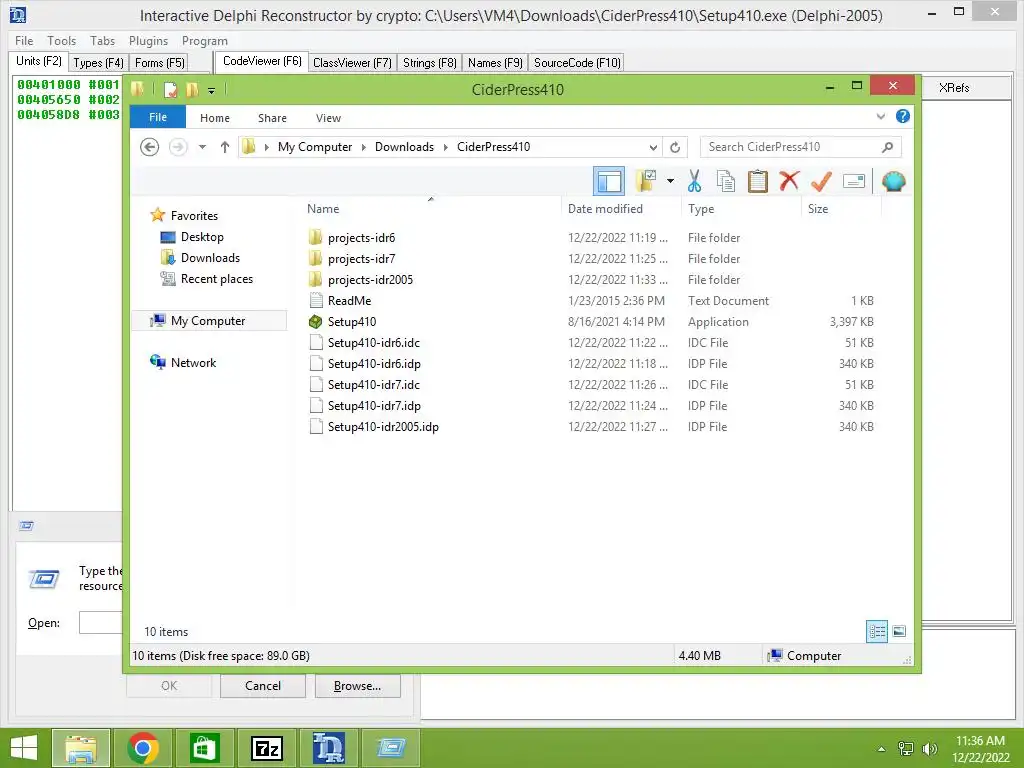
Task: Switch to IDR Strings (F8) tab
Action: [x=430, y=63]
